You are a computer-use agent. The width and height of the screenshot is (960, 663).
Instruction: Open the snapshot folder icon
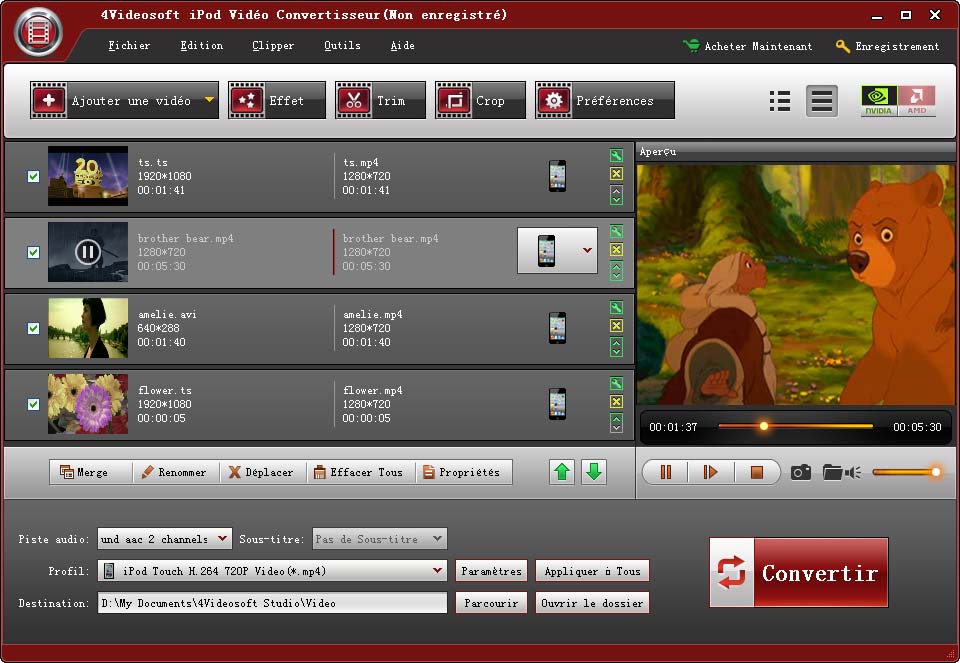832,472
